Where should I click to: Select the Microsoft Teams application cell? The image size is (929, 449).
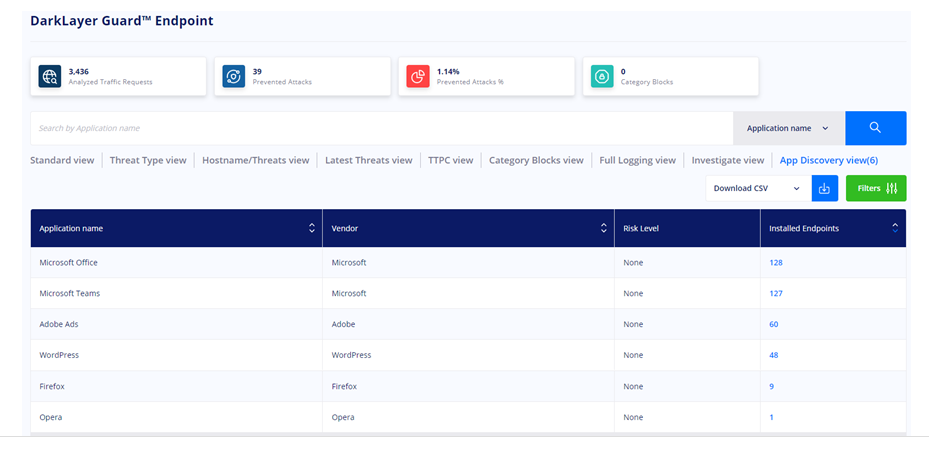coord(177,293)
